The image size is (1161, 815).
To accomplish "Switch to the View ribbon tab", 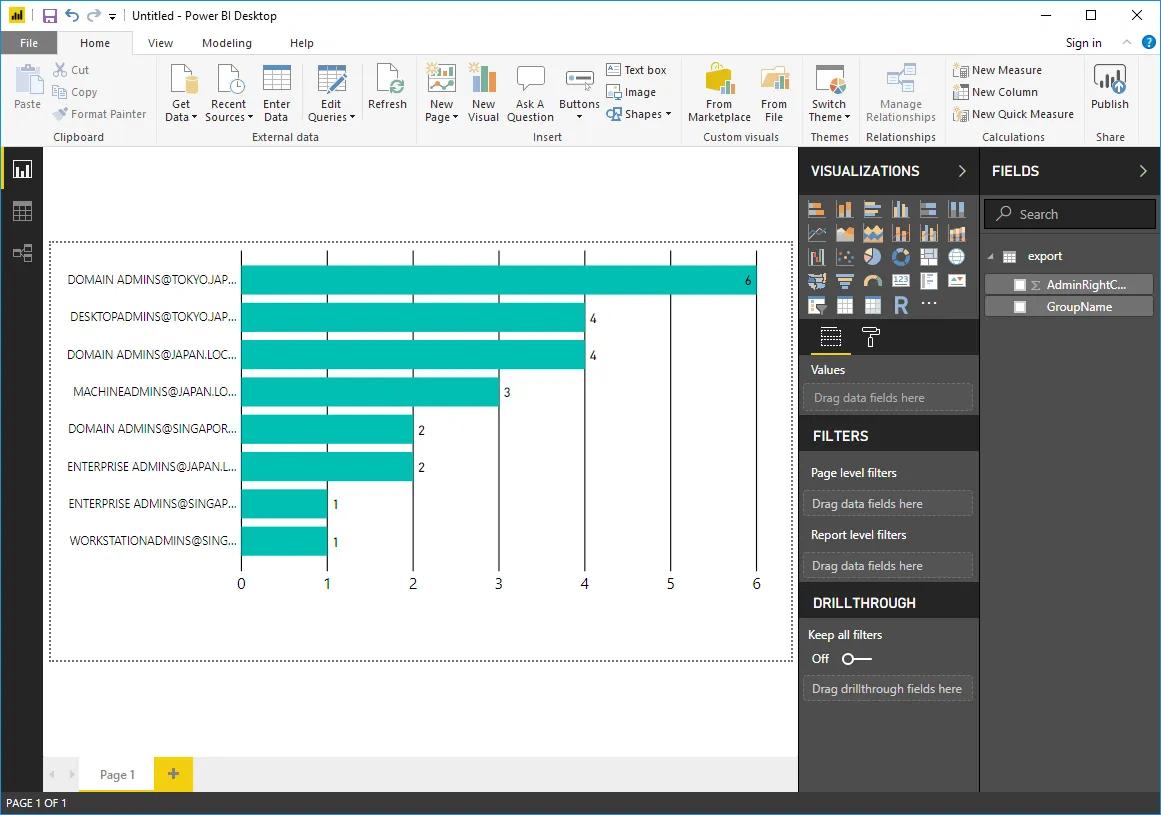I will pos(160,43).
